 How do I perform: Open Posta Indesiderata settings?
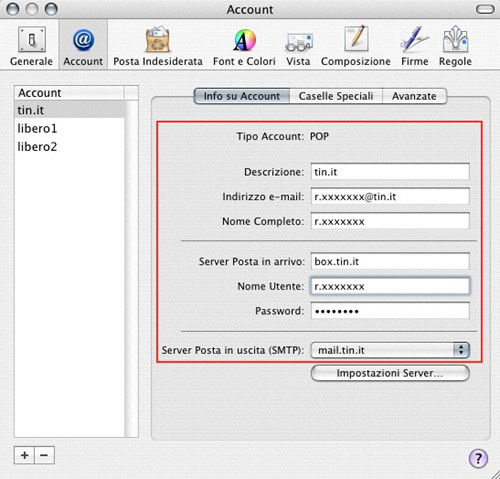pyautogui.click(x=158, y=46)
